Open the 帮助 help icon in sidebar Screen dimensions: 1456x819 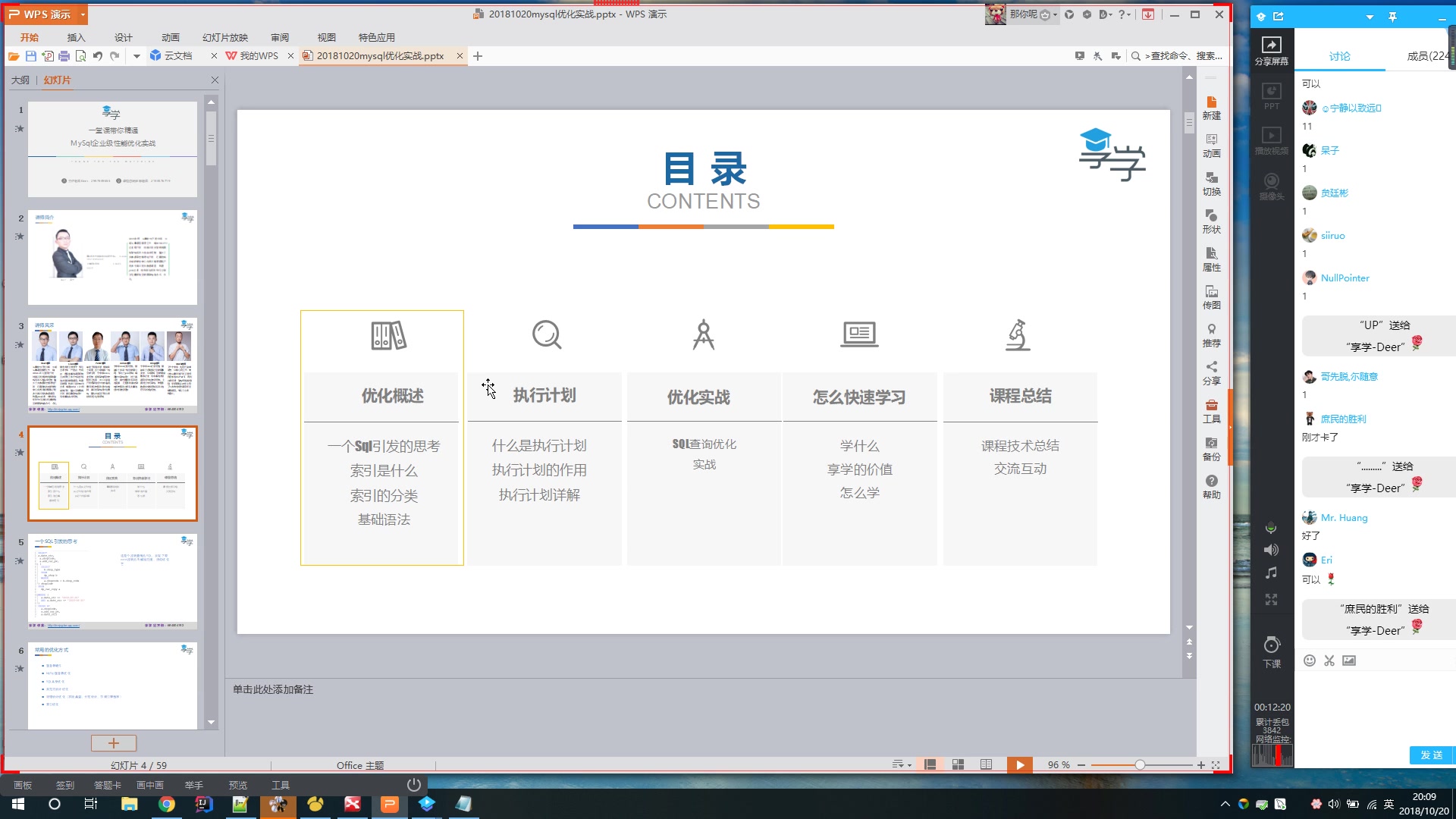point(1211,487)
